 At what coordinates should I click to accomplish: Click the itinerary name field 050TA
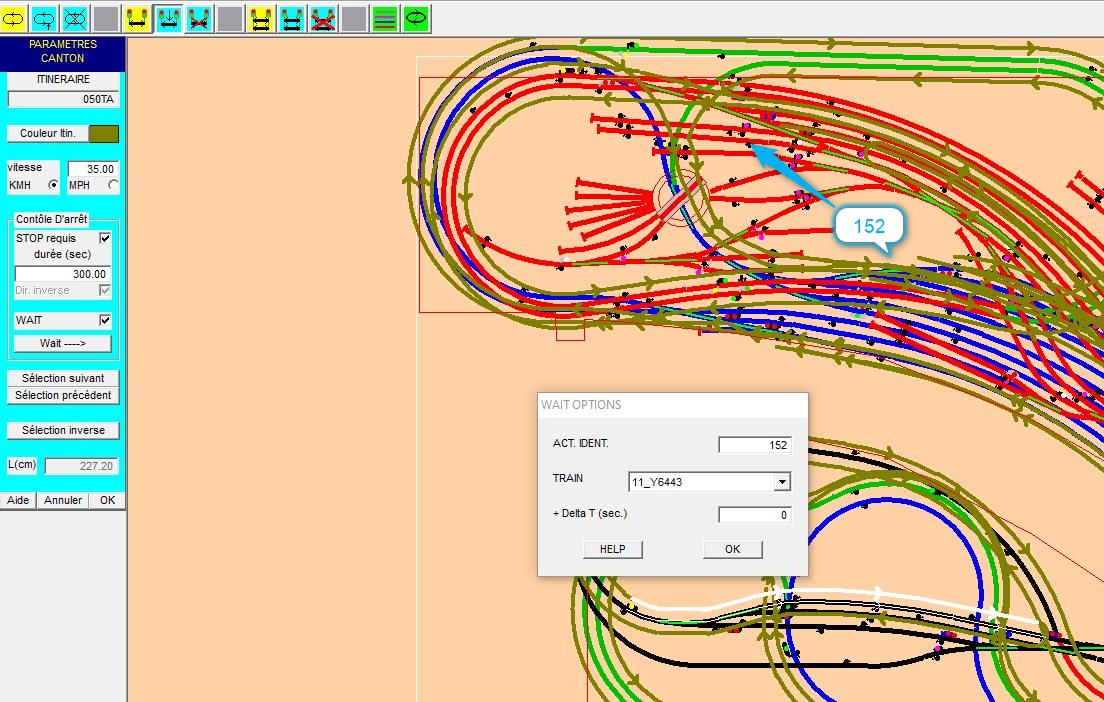click(63, 99)
